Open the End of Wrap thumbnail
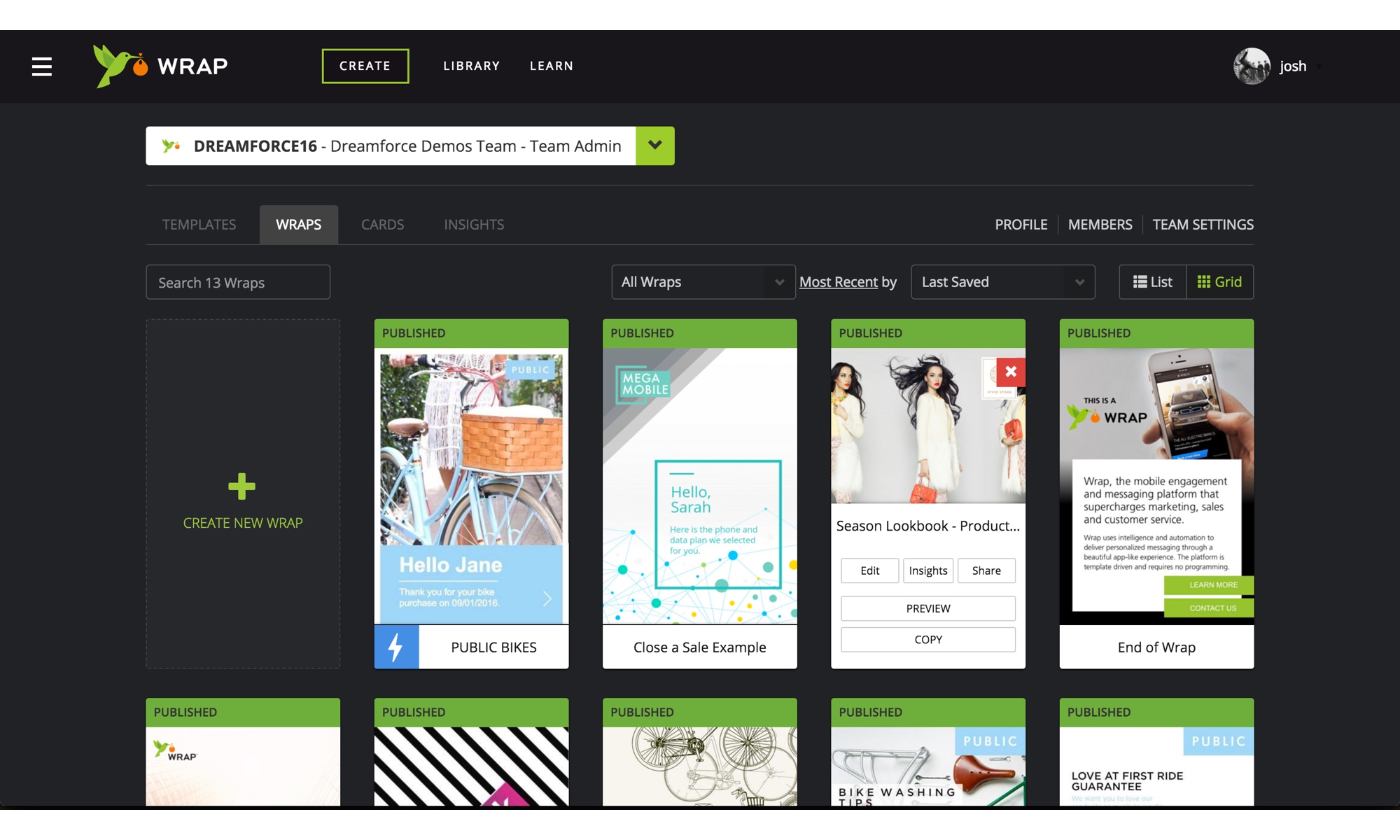Image resolution: width=1400 pixels, height=840 pixels. click(1156, 486)
